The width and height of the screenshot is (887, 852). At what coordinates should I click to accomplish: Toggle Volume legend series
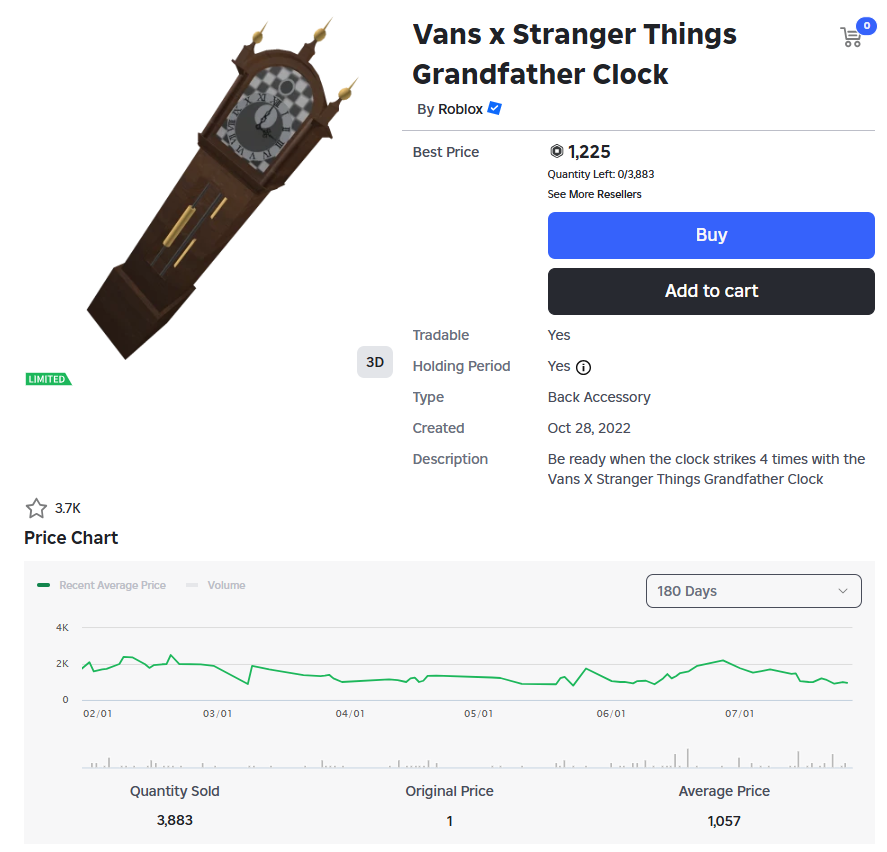pyautogui.click(x=216, y=585)
